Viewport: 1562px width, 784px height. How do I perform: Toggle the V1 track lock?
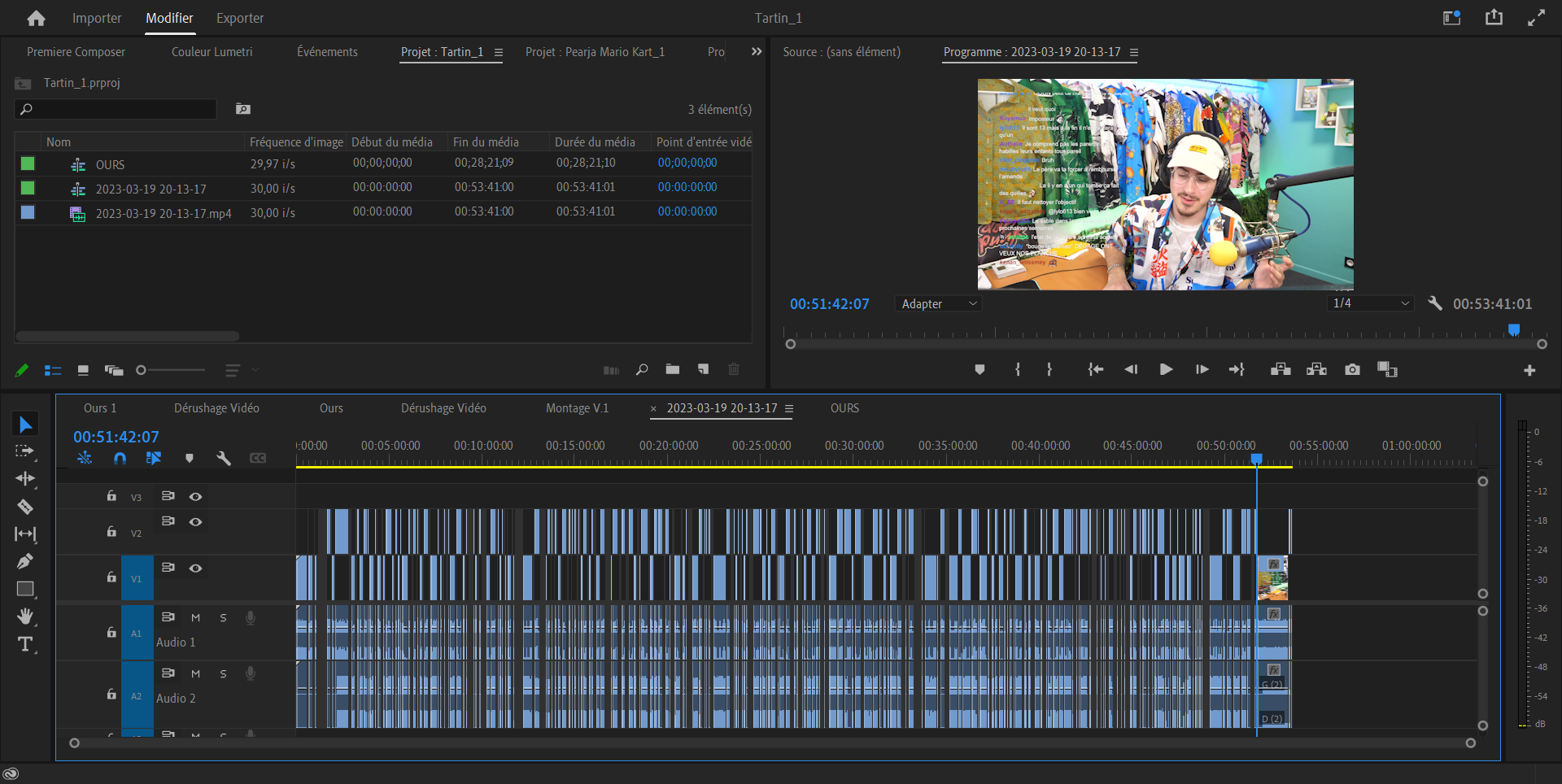[111, 577]
